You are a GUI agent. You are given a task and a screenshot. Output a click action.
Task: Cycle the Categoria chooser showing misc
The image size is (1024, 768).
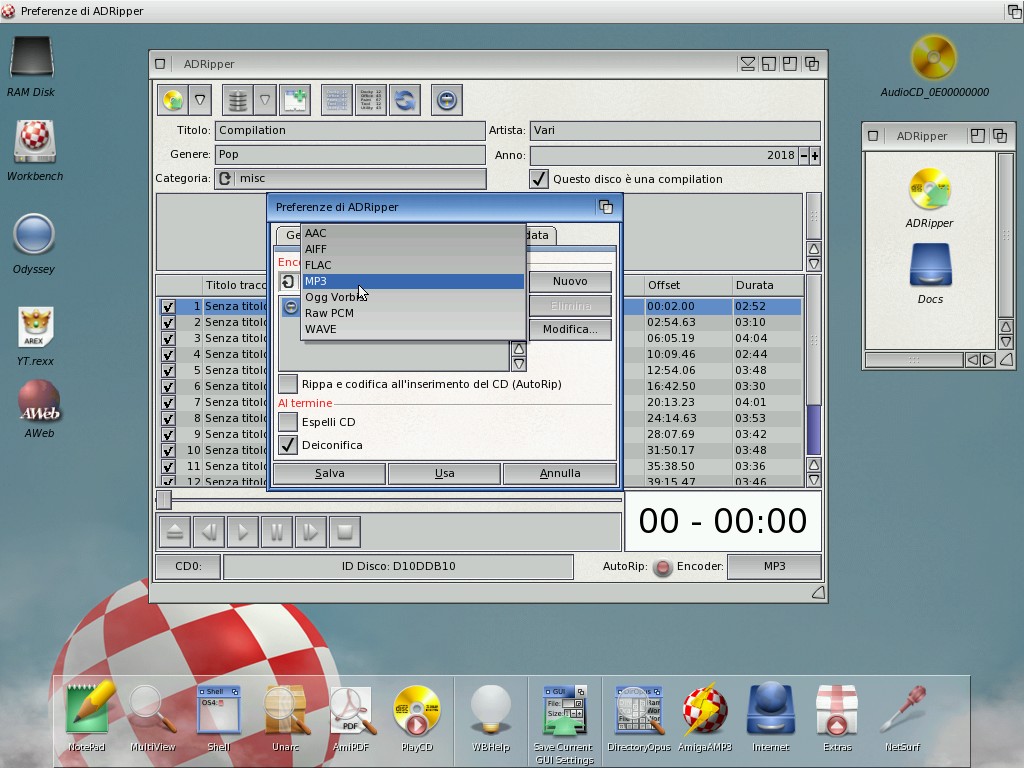click(x=225, y=179)
